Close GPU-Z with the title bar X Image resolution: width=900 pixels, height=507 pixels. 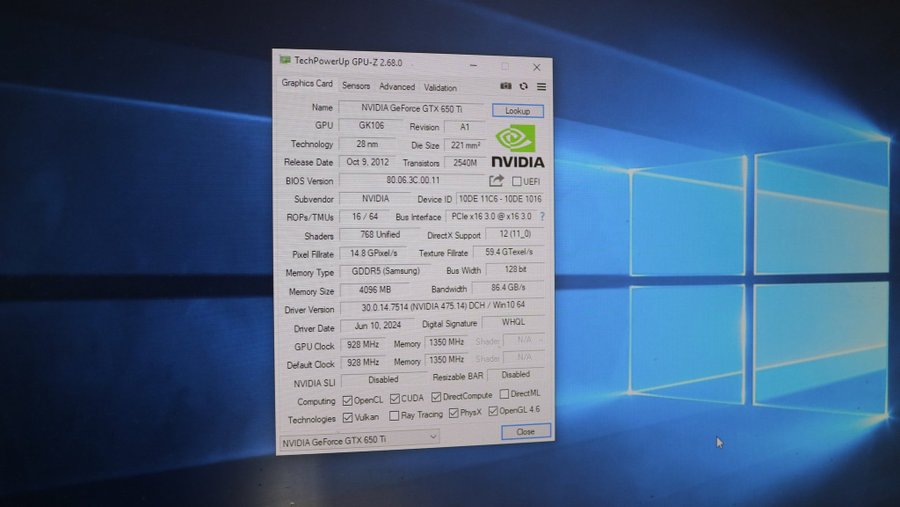point(536,67)
